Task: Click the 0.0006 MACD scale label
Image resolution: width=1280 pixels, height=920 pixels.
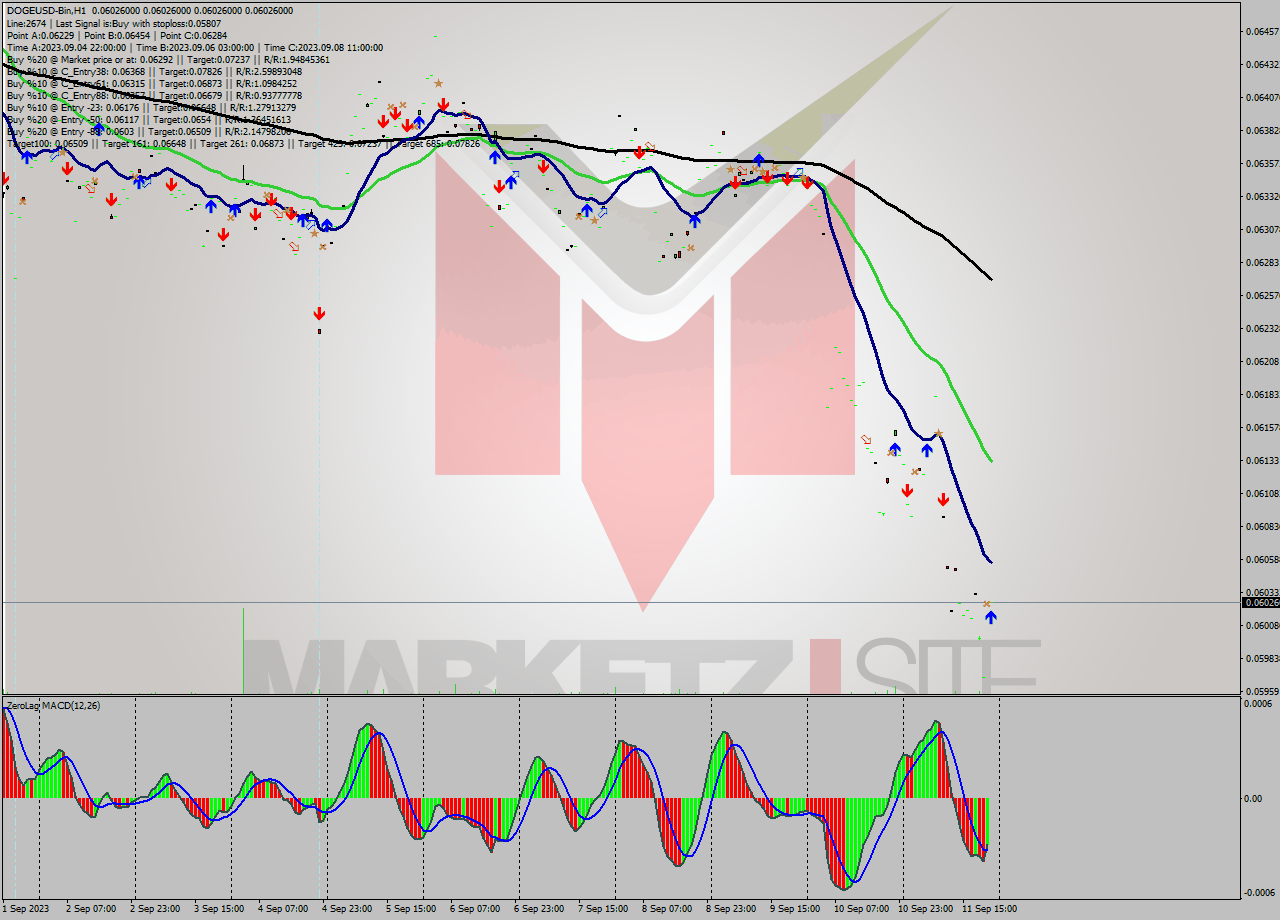Action: 1258,704
